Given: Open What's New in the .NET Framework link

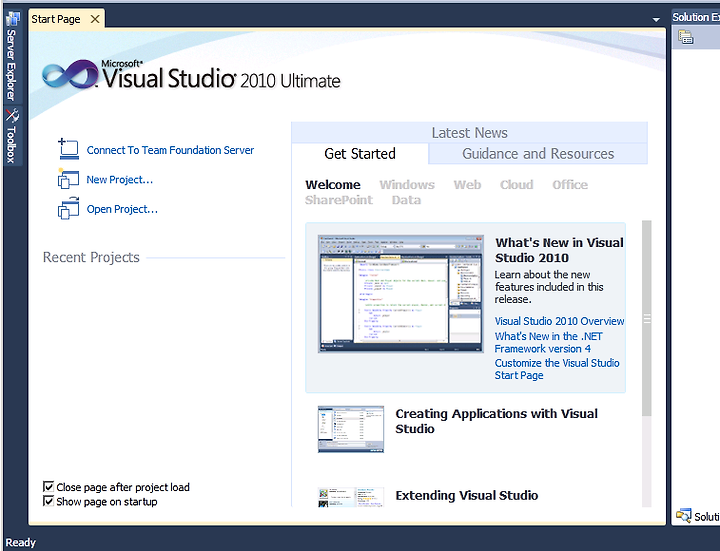Looking at the screenshot, I should [x=548, y=343].
